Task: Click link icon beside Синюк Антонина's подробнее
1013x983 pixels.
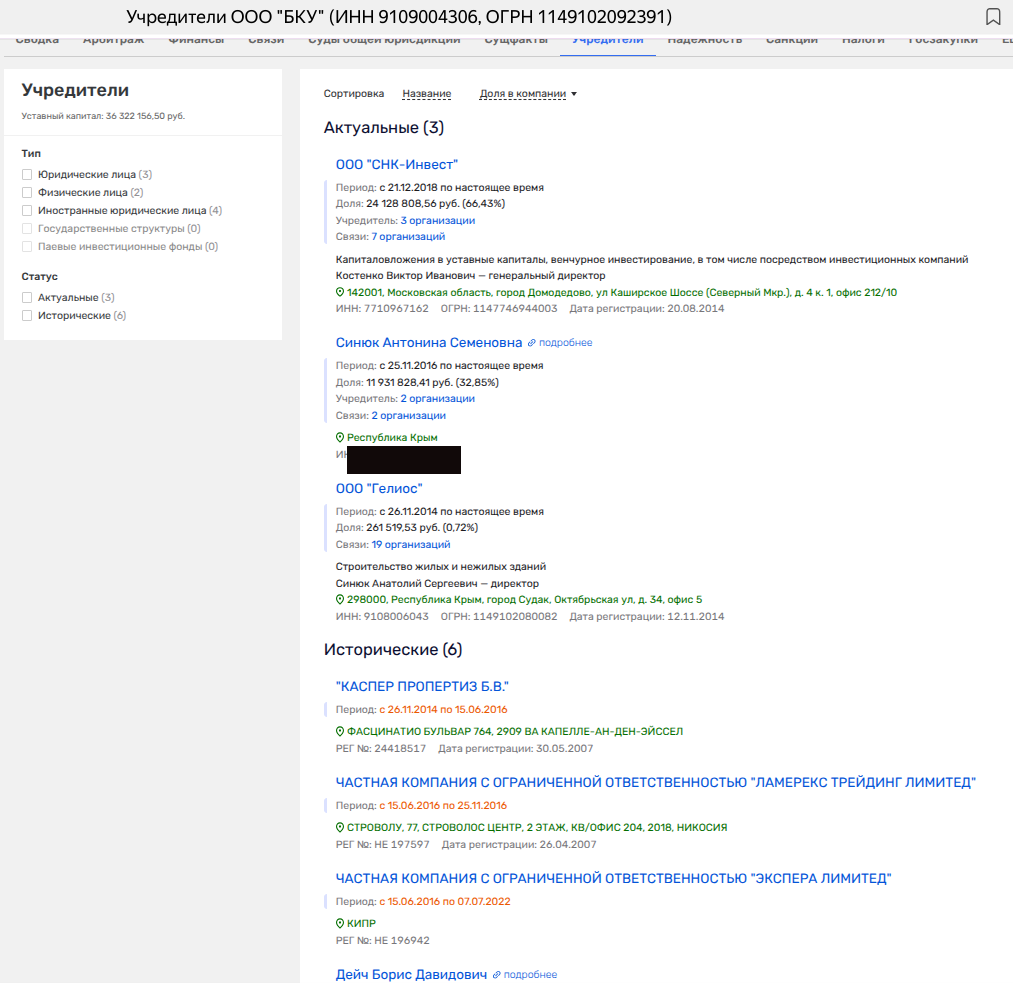Action: point(532,343)
